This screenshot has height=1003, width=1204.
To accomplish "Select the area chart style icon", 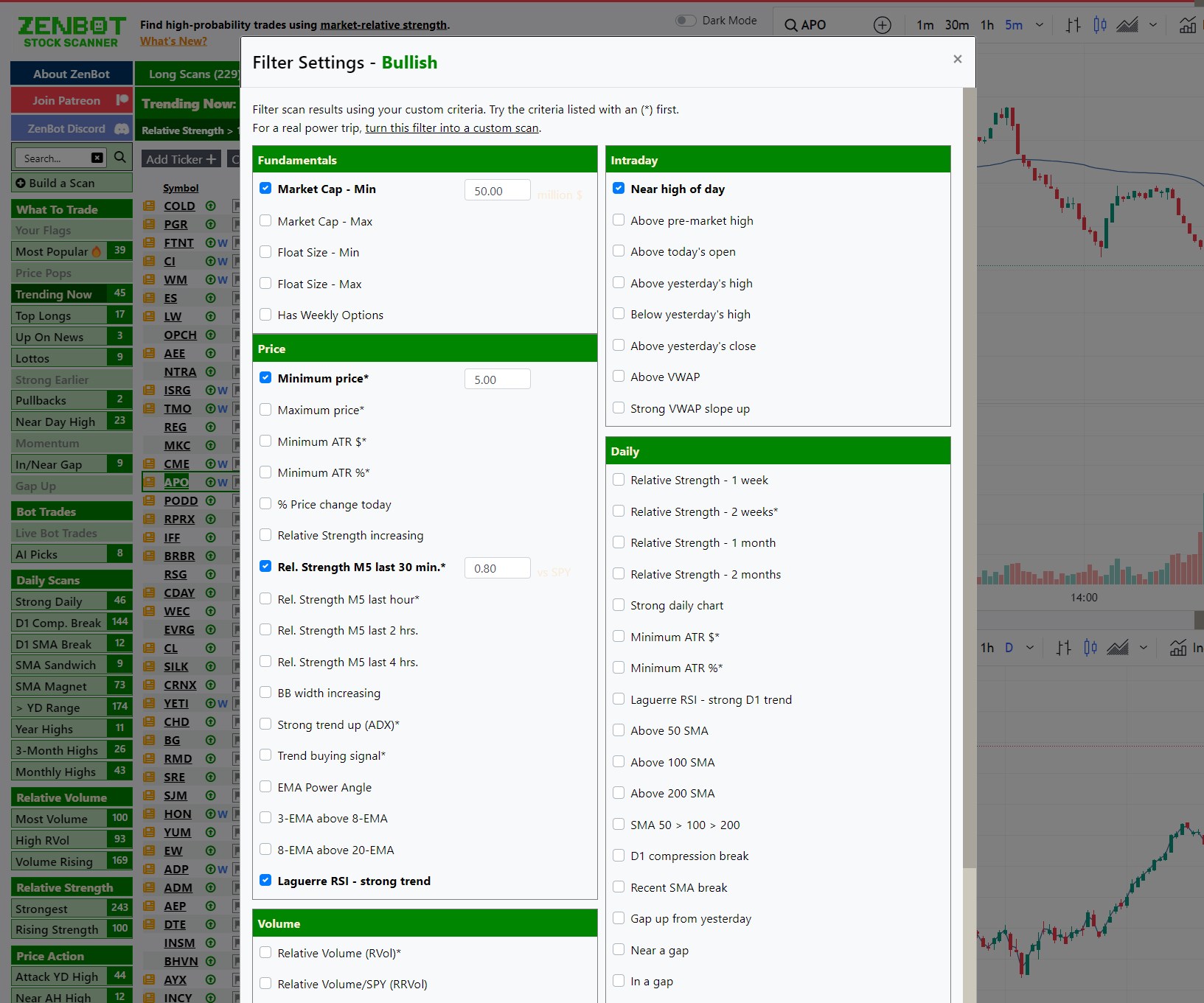I will point(1127,24).
